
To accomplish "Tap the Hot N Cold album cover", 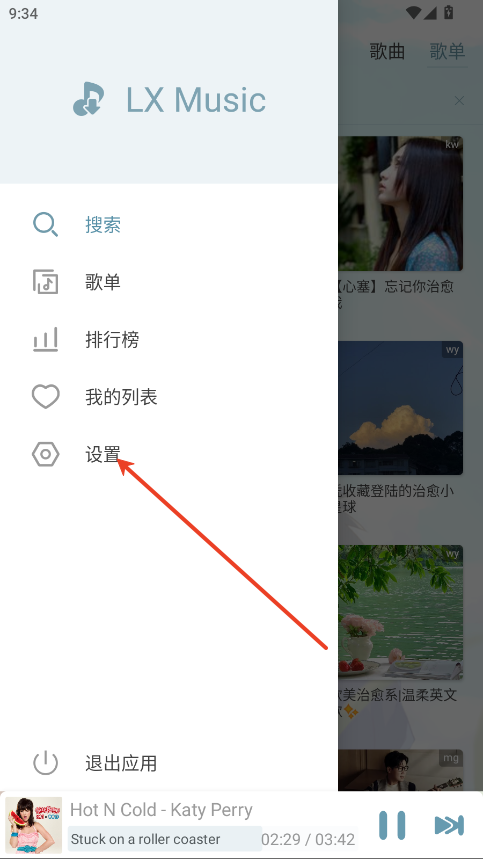I will [x=33, y=825].
